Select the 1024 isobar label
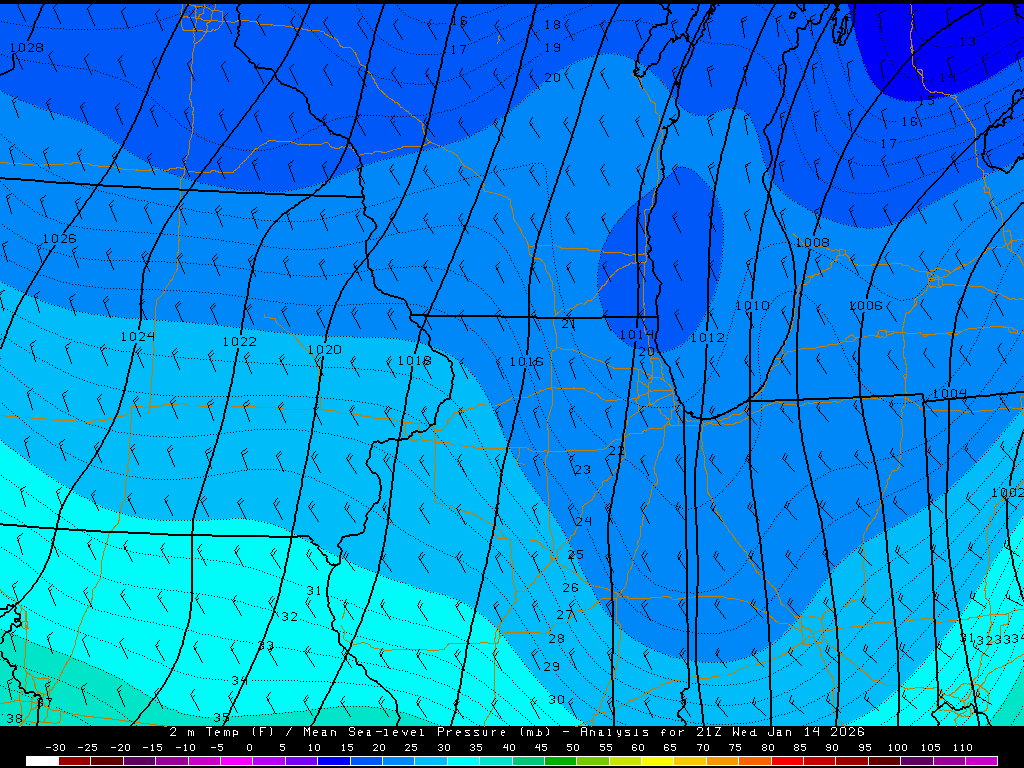Screen dimensions: 1024x768 [137, 336]
